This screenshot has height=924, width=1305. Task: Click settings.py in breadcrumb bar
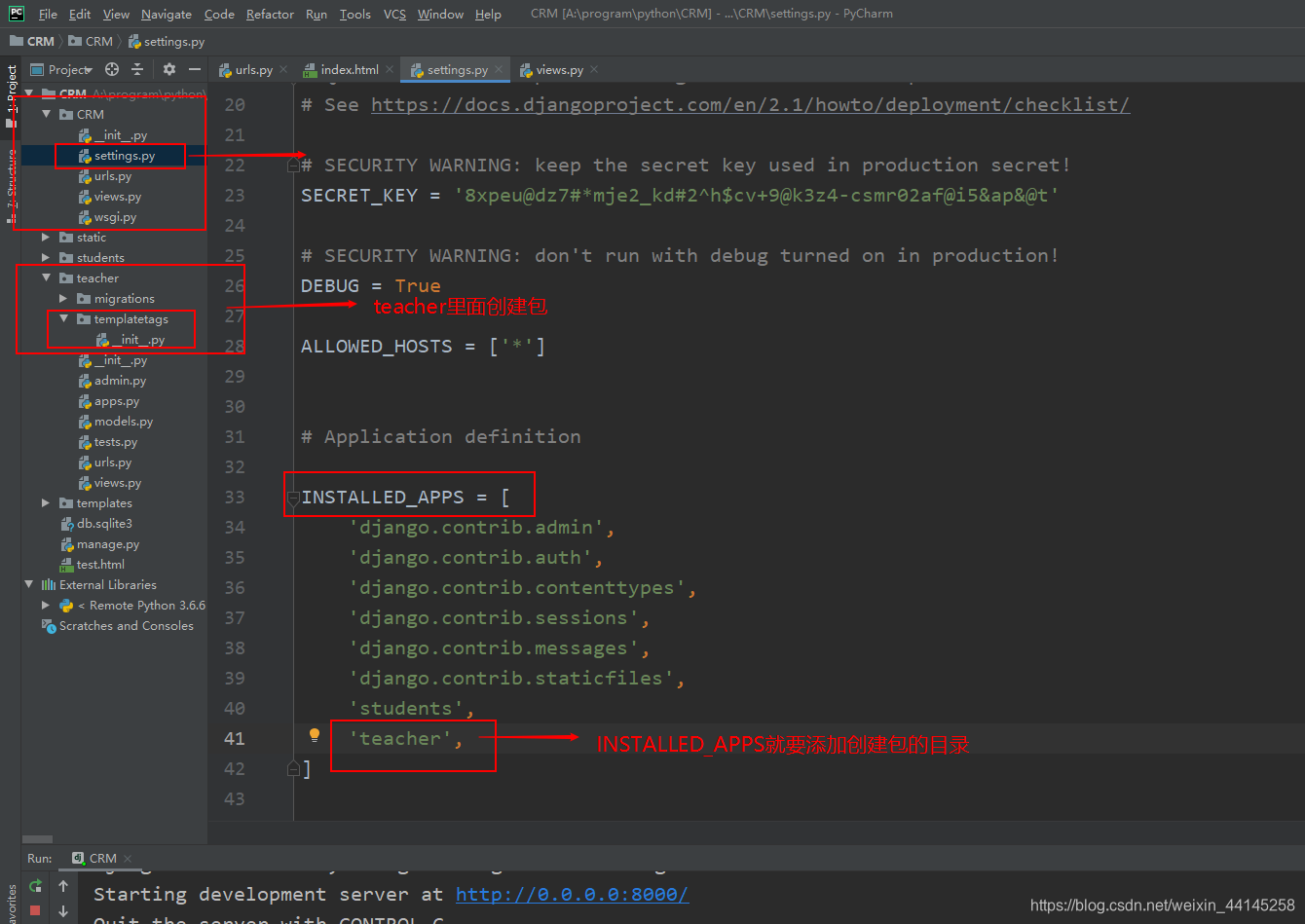(168, 41)
